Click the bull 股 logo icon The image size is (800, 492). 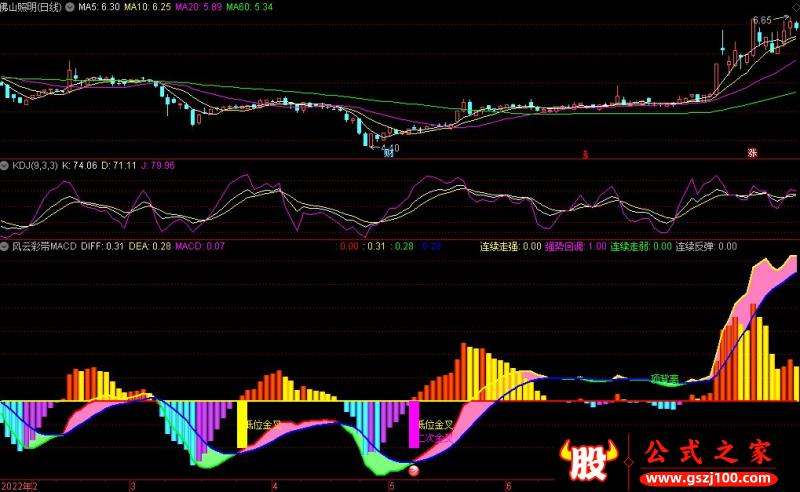click(589, 460)
